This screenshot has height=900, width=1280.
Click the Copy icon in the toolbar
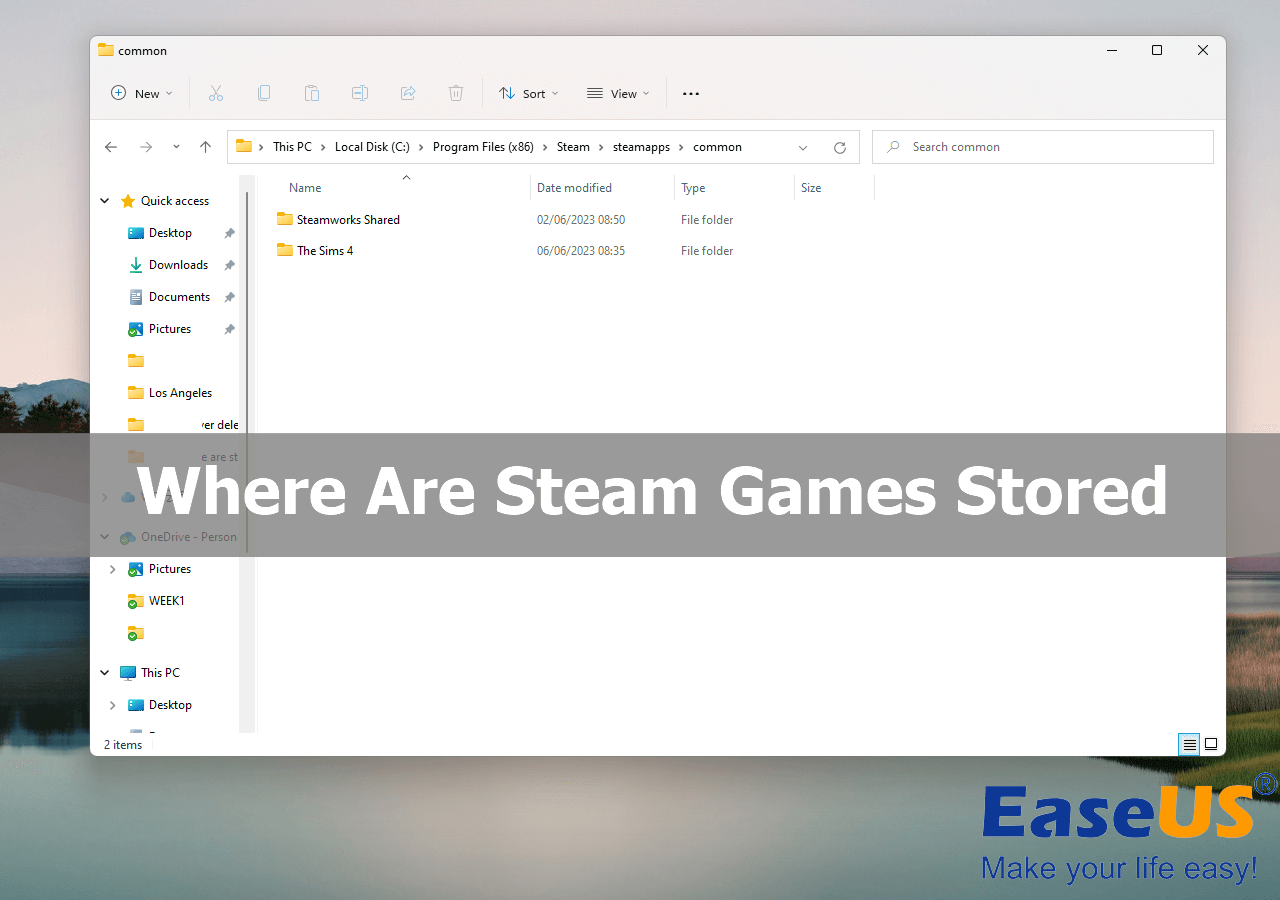(x=264, y=93)
